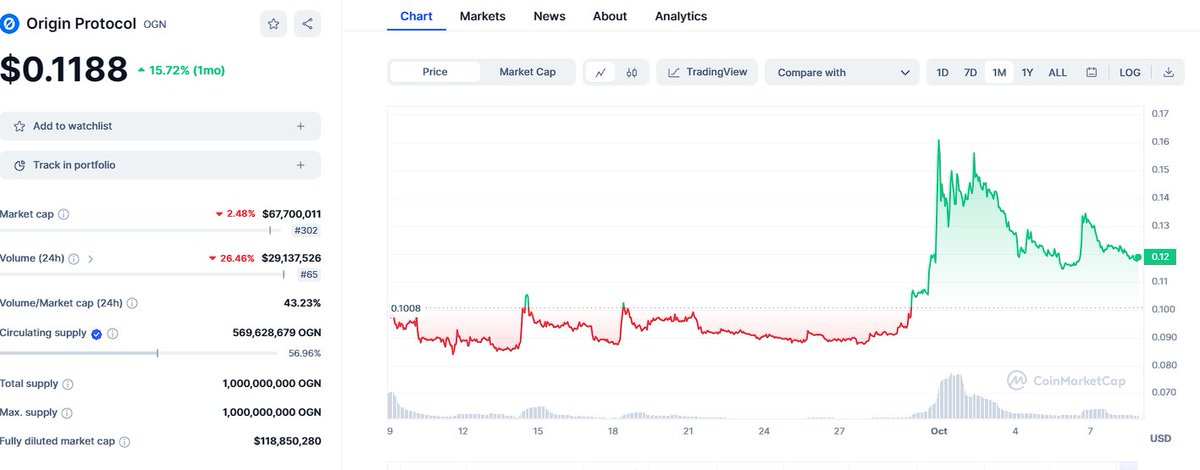This screenshot has height=470, width=1200.
Task: Select 1M time range
Action: [998, 72]
